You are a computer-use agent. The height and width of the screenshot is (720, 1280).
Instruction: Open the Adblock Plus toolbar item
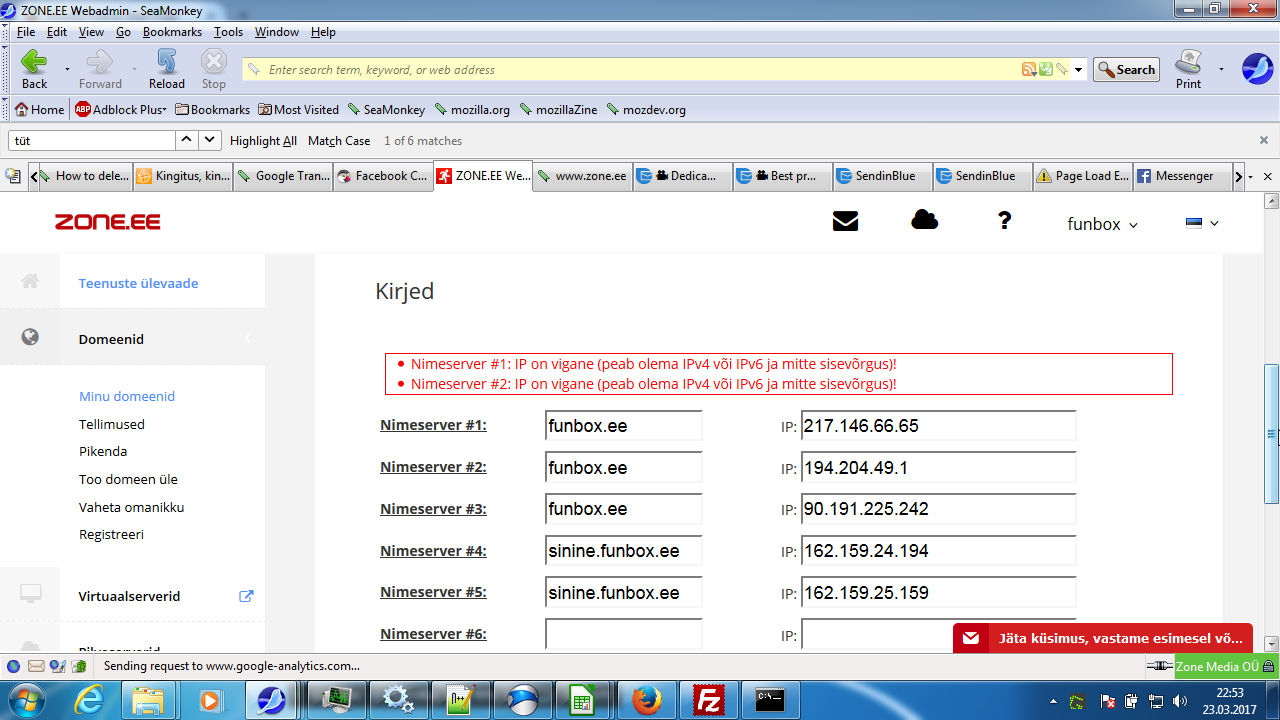pyautogui.click(x=120, y=109)
